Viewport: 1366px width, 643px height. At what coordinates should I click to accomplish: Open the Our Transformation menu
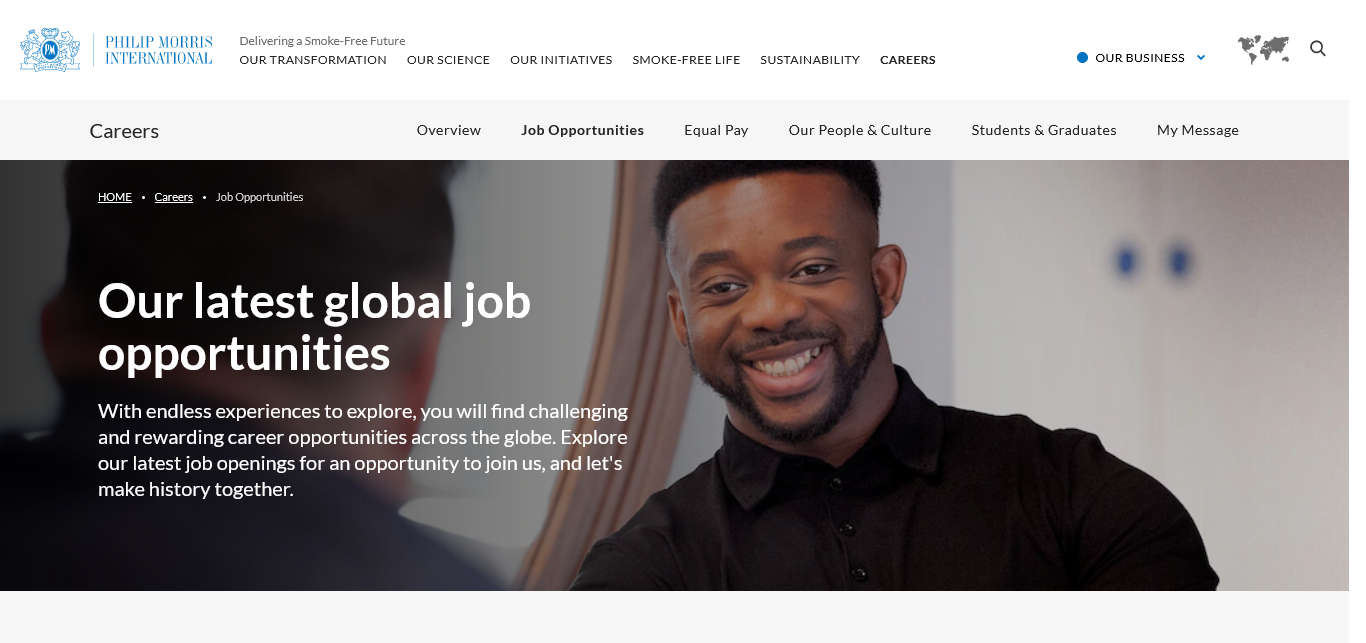[313, 60]
